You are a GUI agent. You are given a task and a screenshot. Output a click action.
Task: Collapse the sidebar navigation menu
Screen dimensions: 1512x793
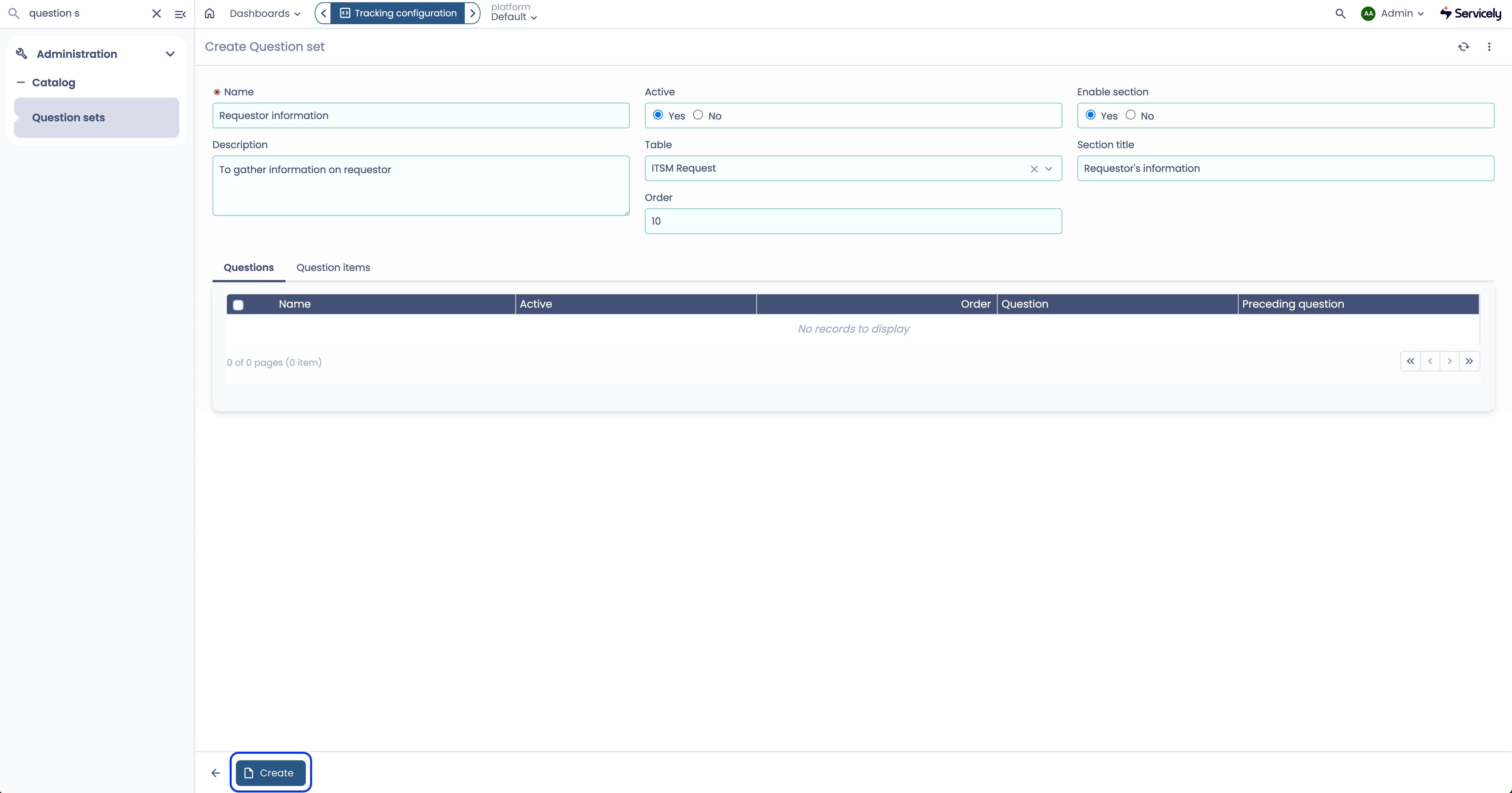coord(180,14)
